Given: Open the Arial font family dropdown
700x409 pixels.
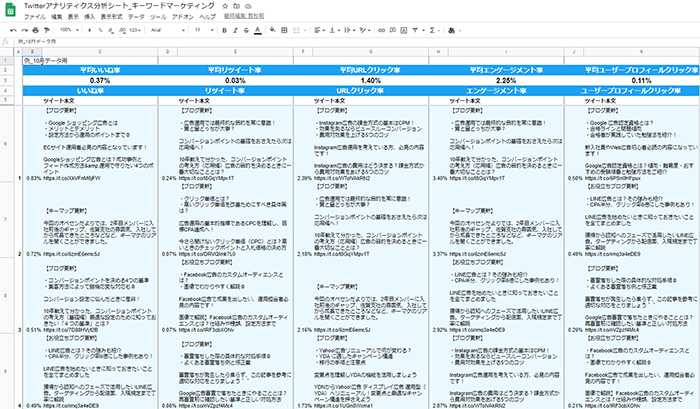Looking at the screenshot, I should [x=167, y=30].
